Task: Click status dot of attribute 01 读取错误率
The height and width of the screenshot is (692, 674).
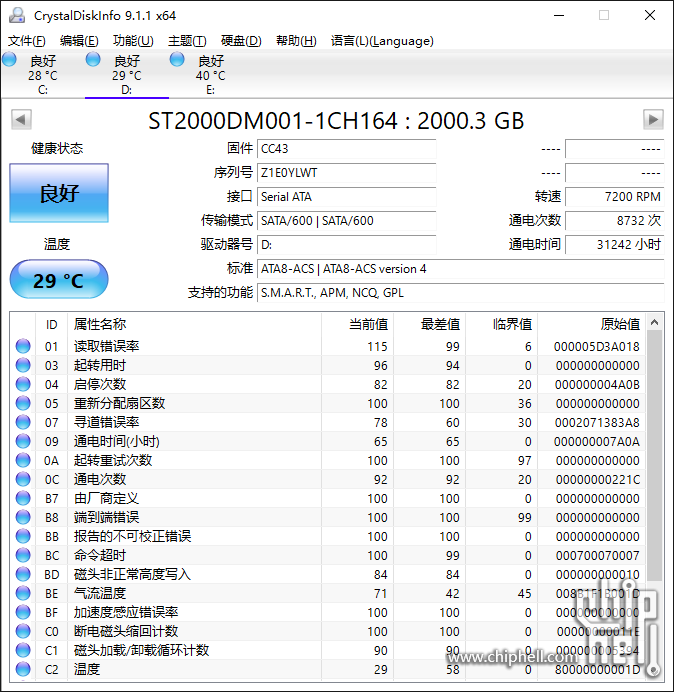Action: coord(23,346)
